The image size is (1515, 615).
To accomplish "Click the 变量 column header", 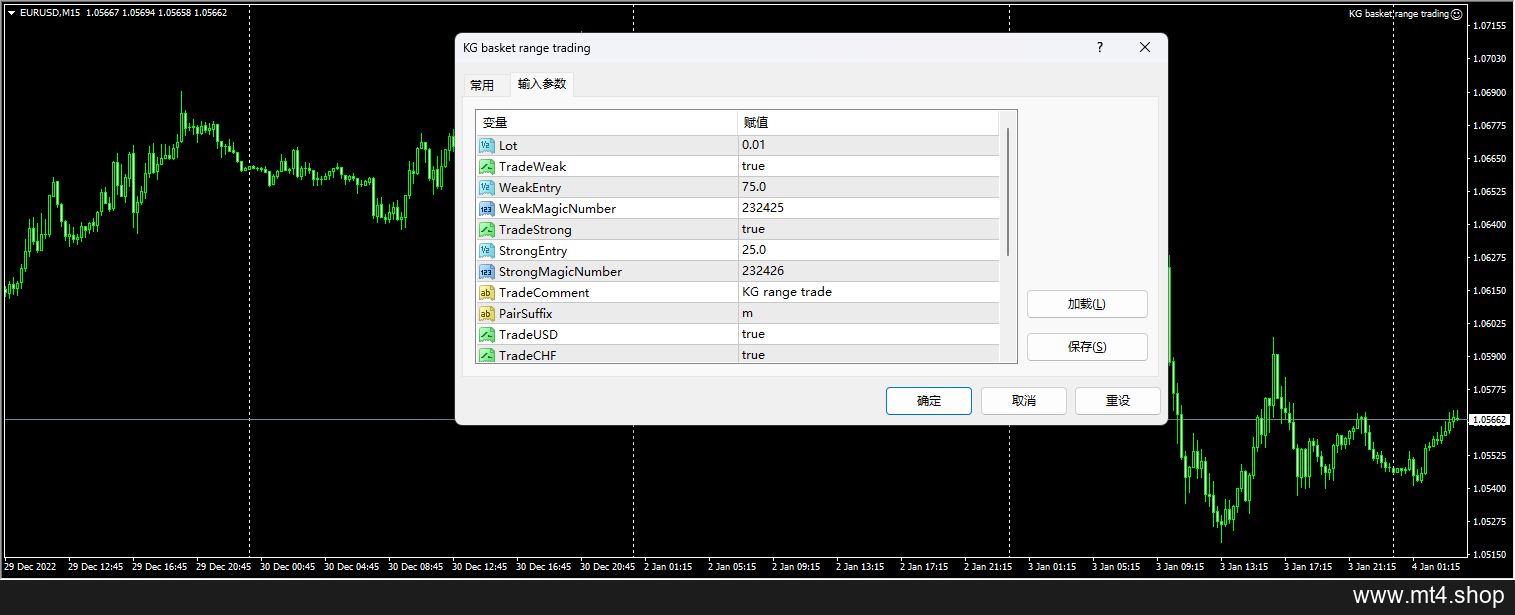I will [606, 123].
